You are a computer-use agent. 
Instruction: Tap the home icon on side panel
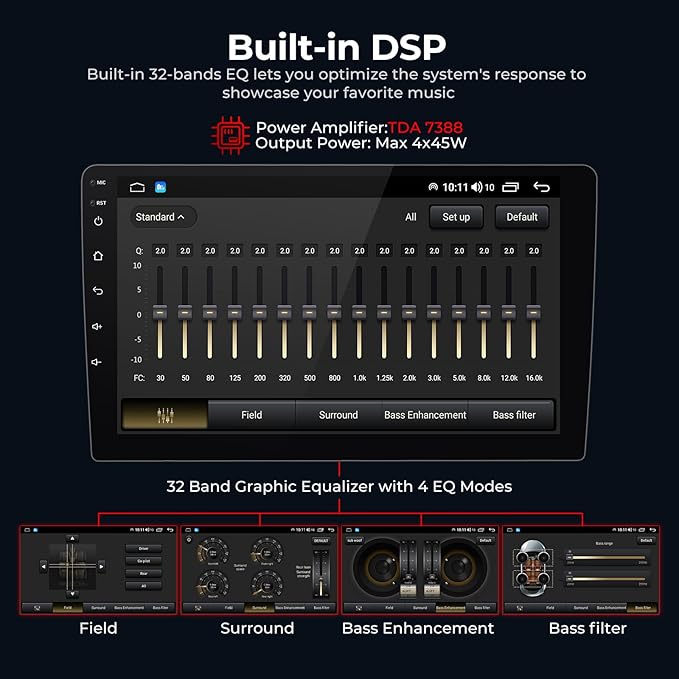point(98,256)
